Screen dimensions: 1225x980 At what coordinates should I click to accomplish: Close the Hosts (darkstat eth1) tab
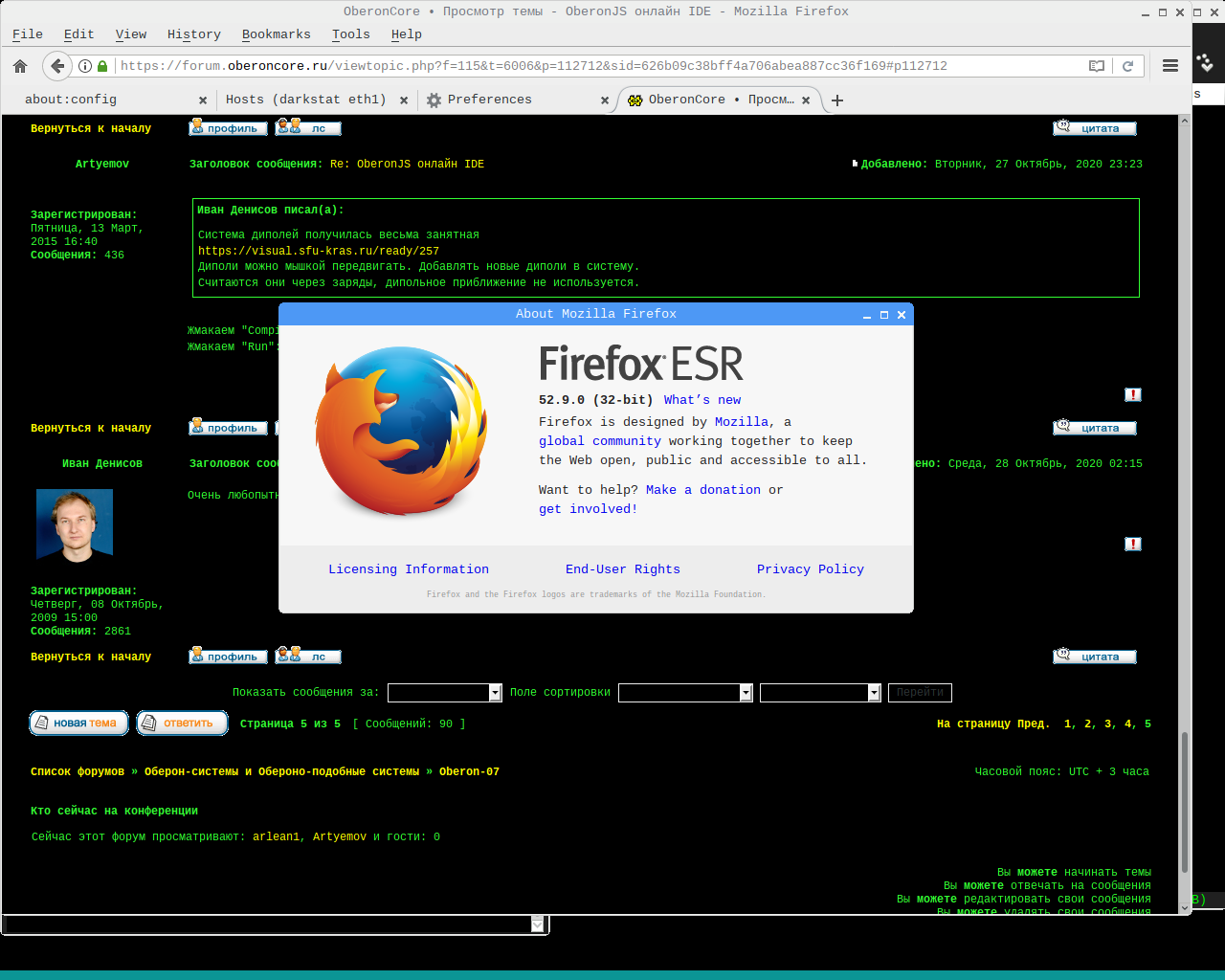coord(404,100)
